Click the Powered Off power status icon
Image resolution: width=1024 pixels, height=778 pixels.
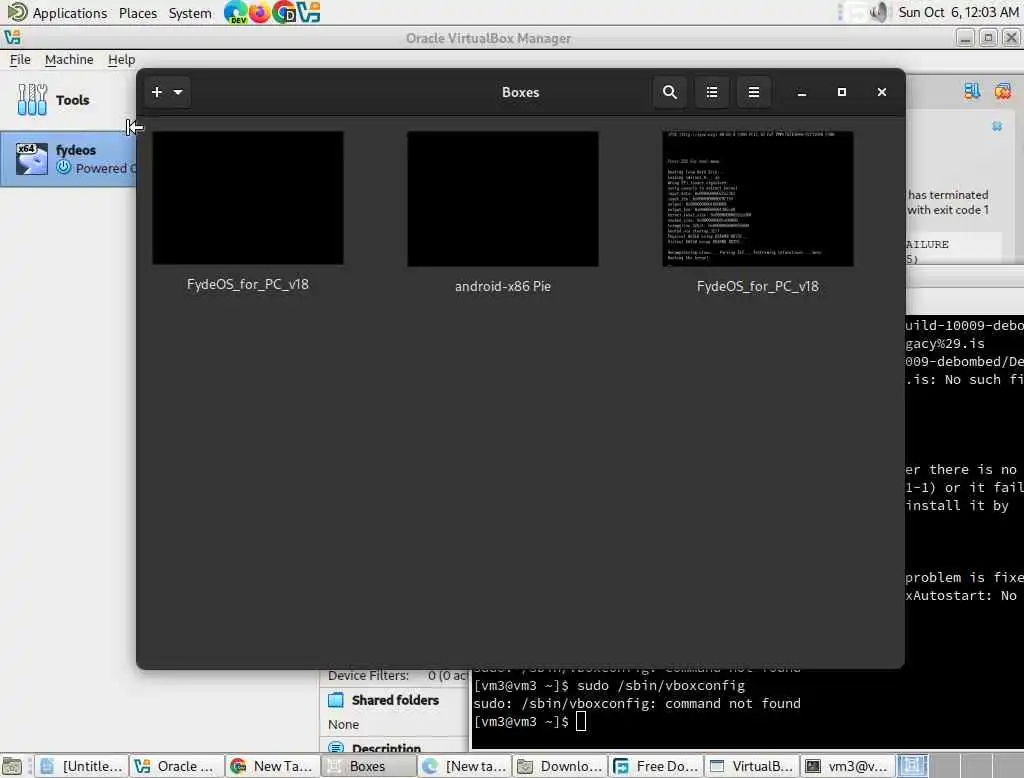pyautogui.click(x=63, y=167)
